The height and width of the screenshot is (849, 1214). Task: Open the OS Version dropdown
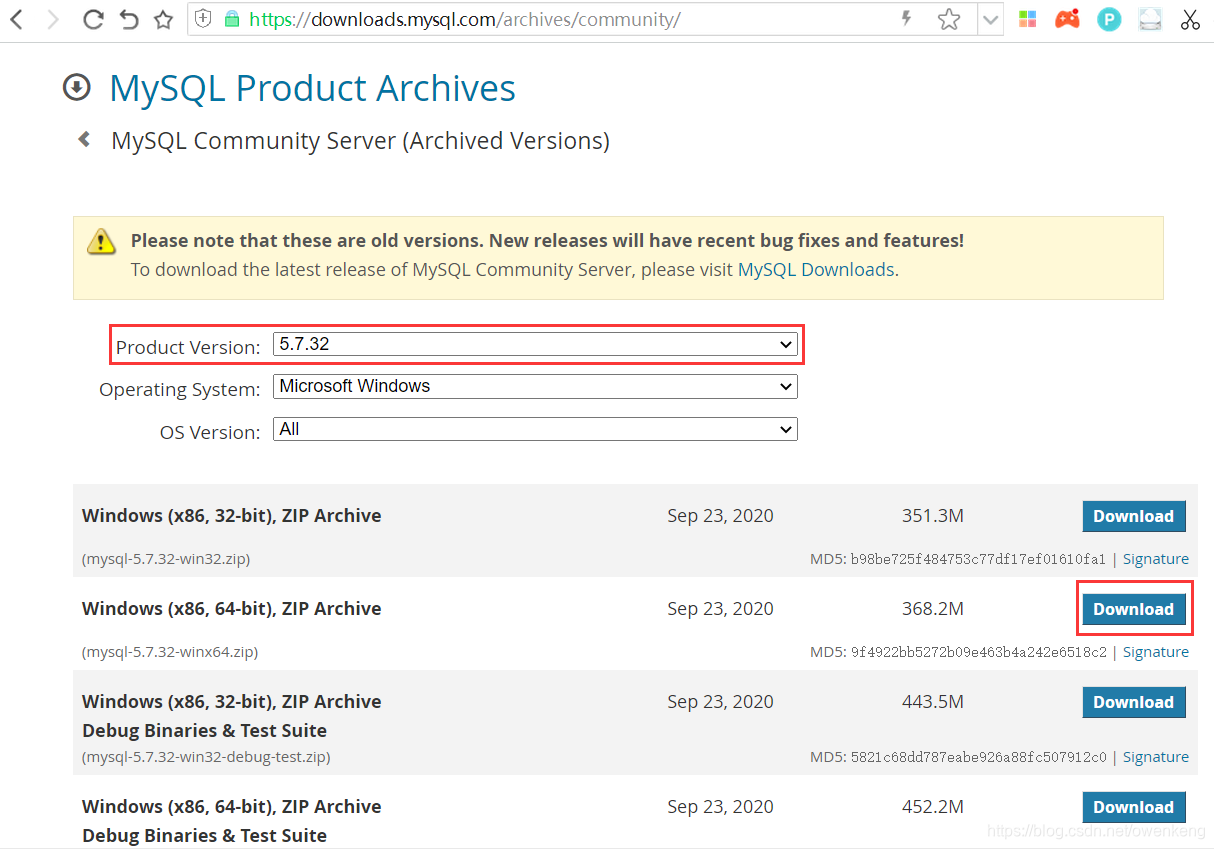pyautogui.click(x=535, y=430)
